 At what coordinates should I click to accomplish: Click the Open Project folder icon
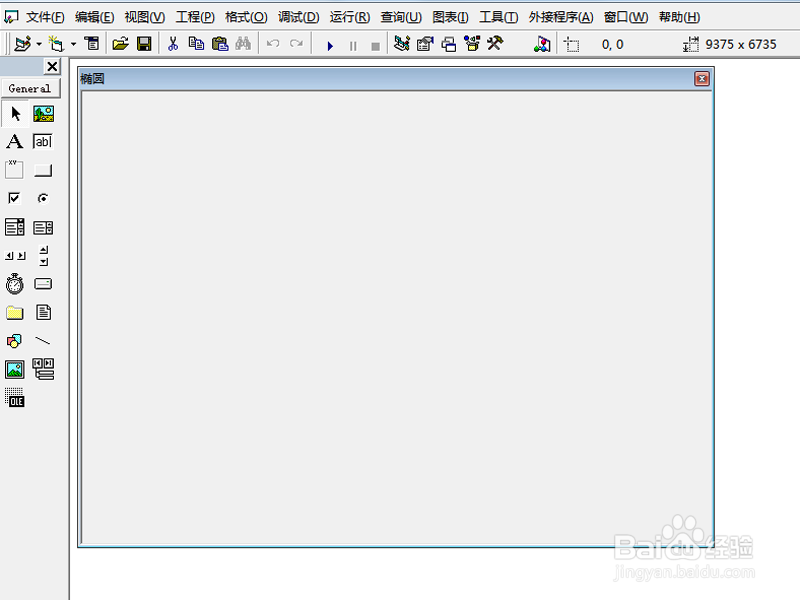(x=120, y=44)
